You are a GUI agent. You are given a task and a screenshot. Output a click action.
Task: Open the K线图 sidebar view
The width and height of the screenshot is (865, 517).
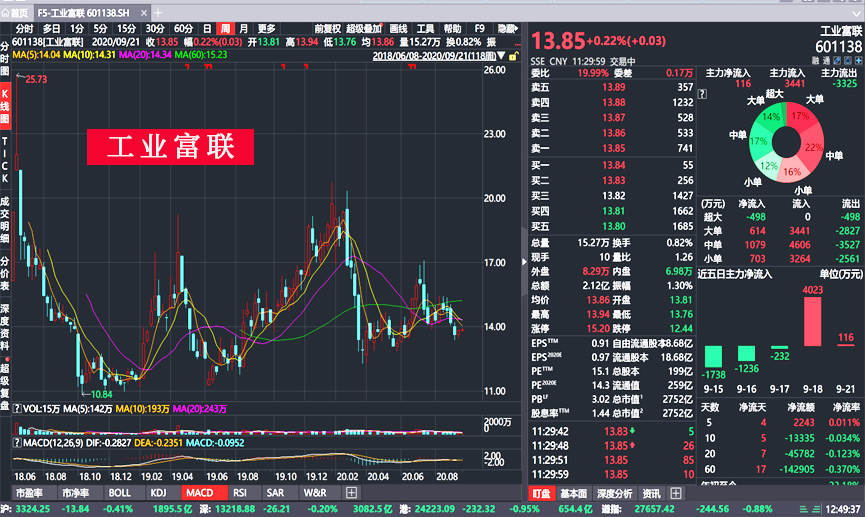point(5,105)
